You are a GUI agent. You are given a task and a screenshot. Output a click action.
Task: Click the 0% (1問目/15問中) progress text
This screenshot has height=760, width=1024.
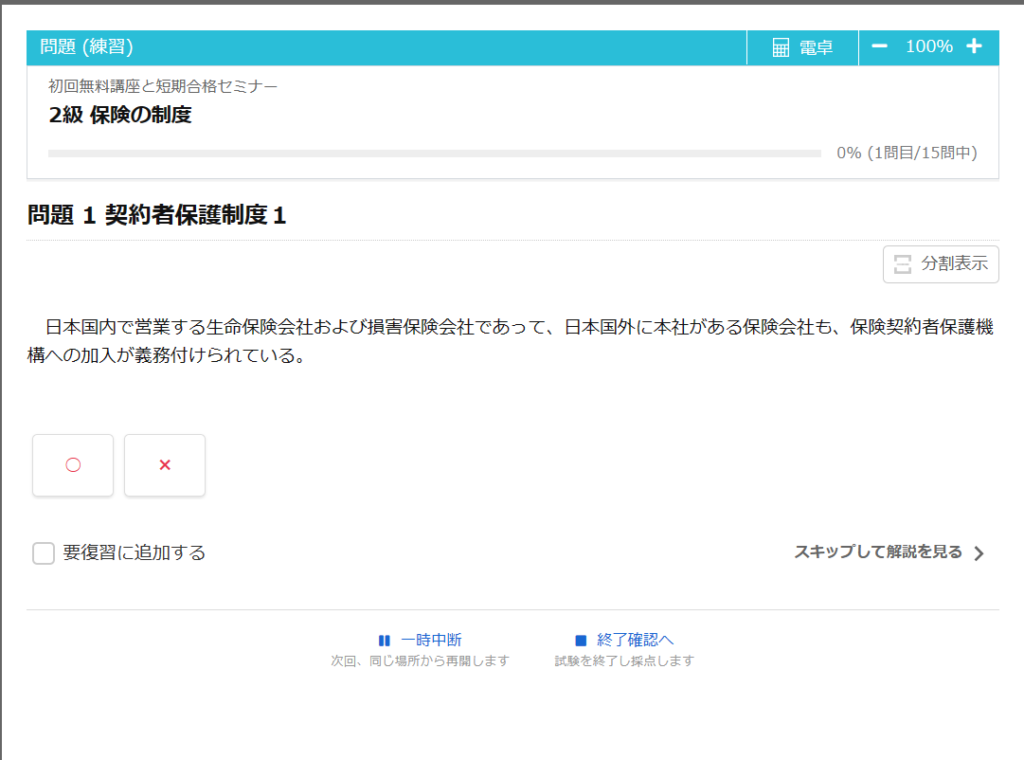906,153
